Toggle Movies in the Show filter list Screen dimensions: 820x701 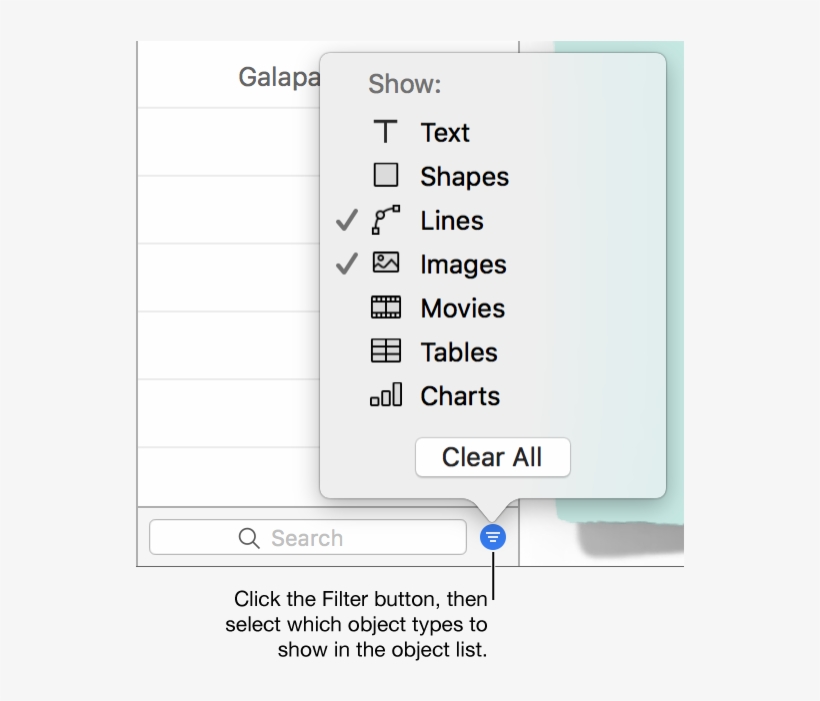pos(463,307)
